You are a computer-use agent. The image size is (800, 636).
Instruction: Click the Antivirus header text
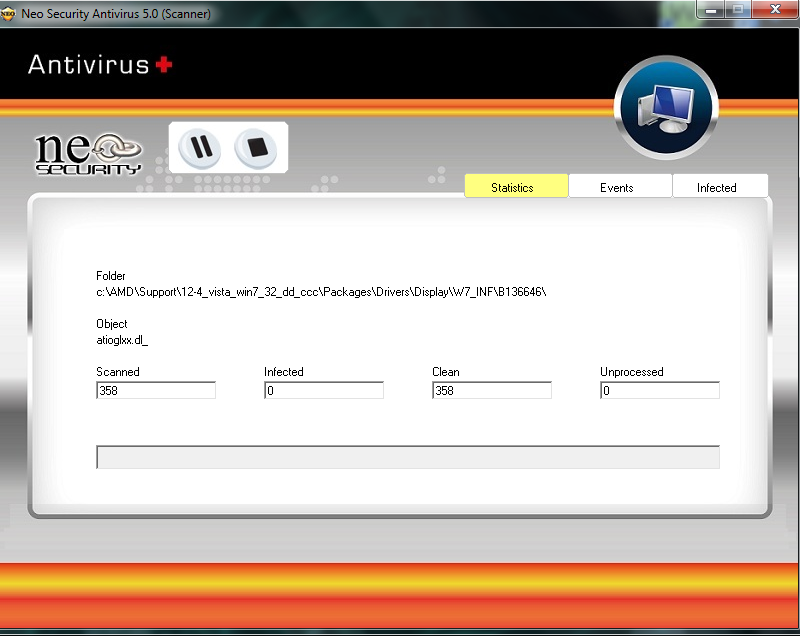(x=88, y=65)
